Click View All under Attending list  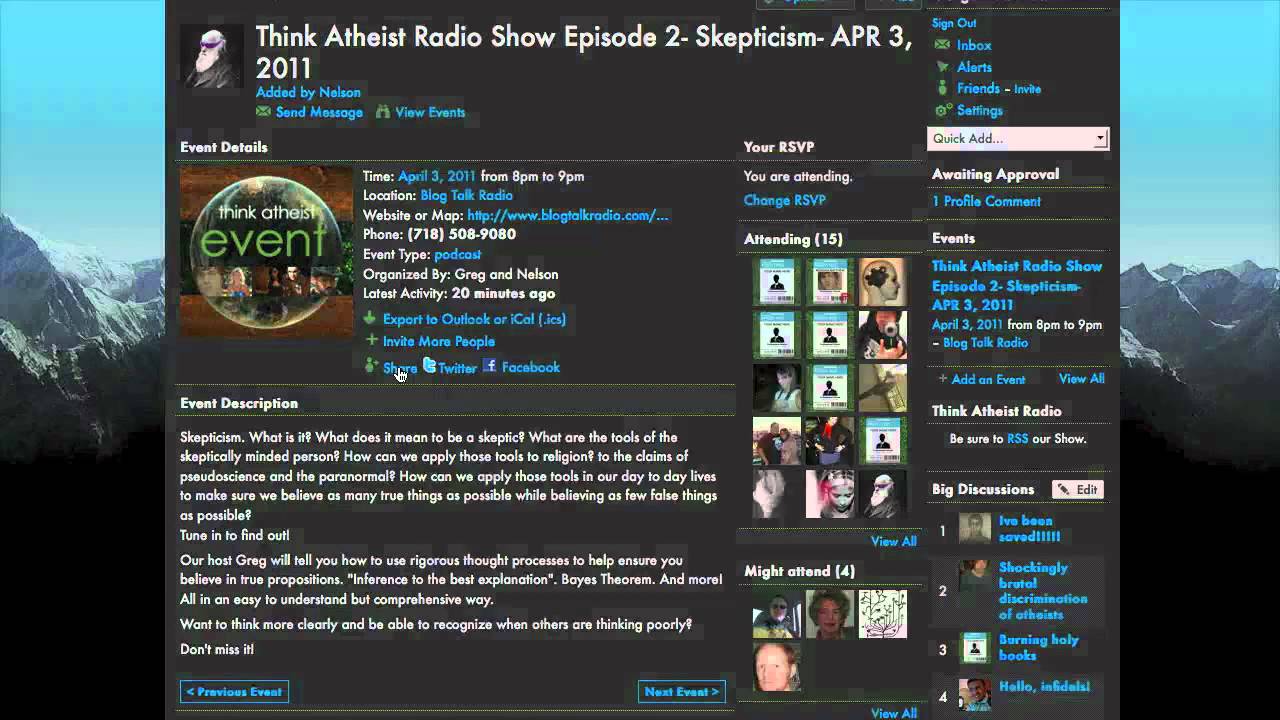[893, 541]
